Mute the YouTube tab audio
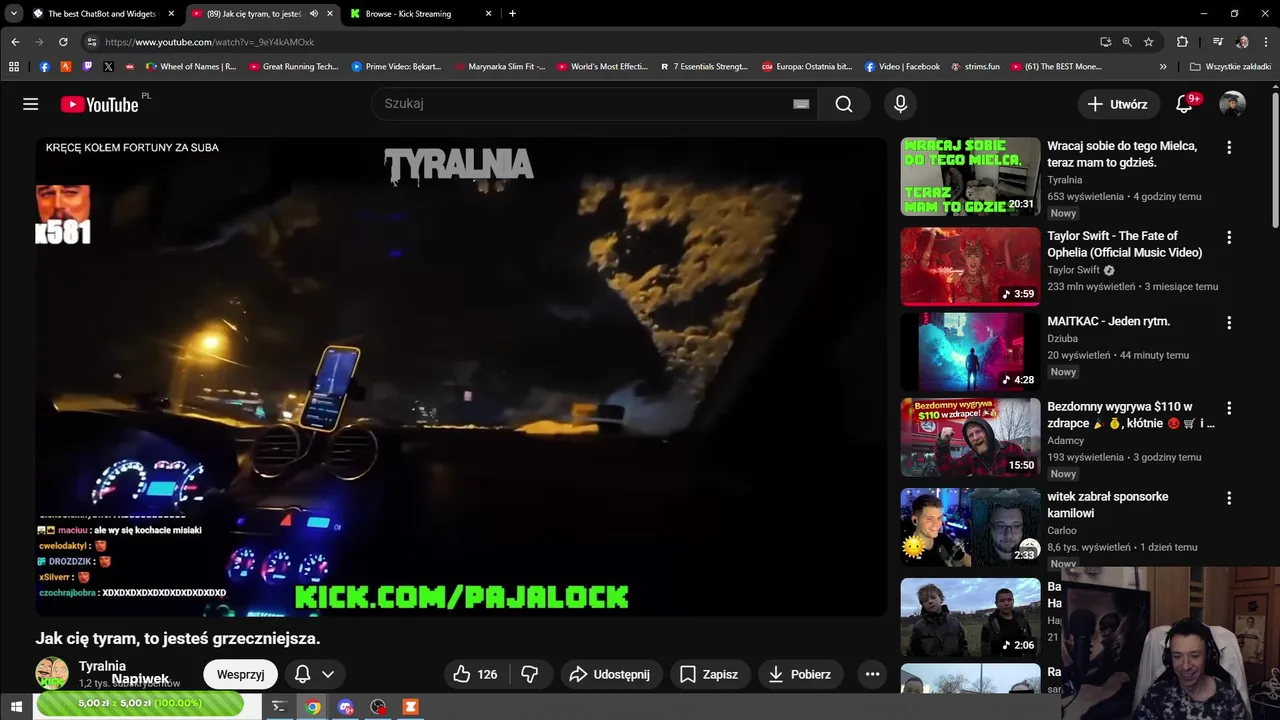The width and height of the screenshot is (1280, 720). click(x=314, y=14)
